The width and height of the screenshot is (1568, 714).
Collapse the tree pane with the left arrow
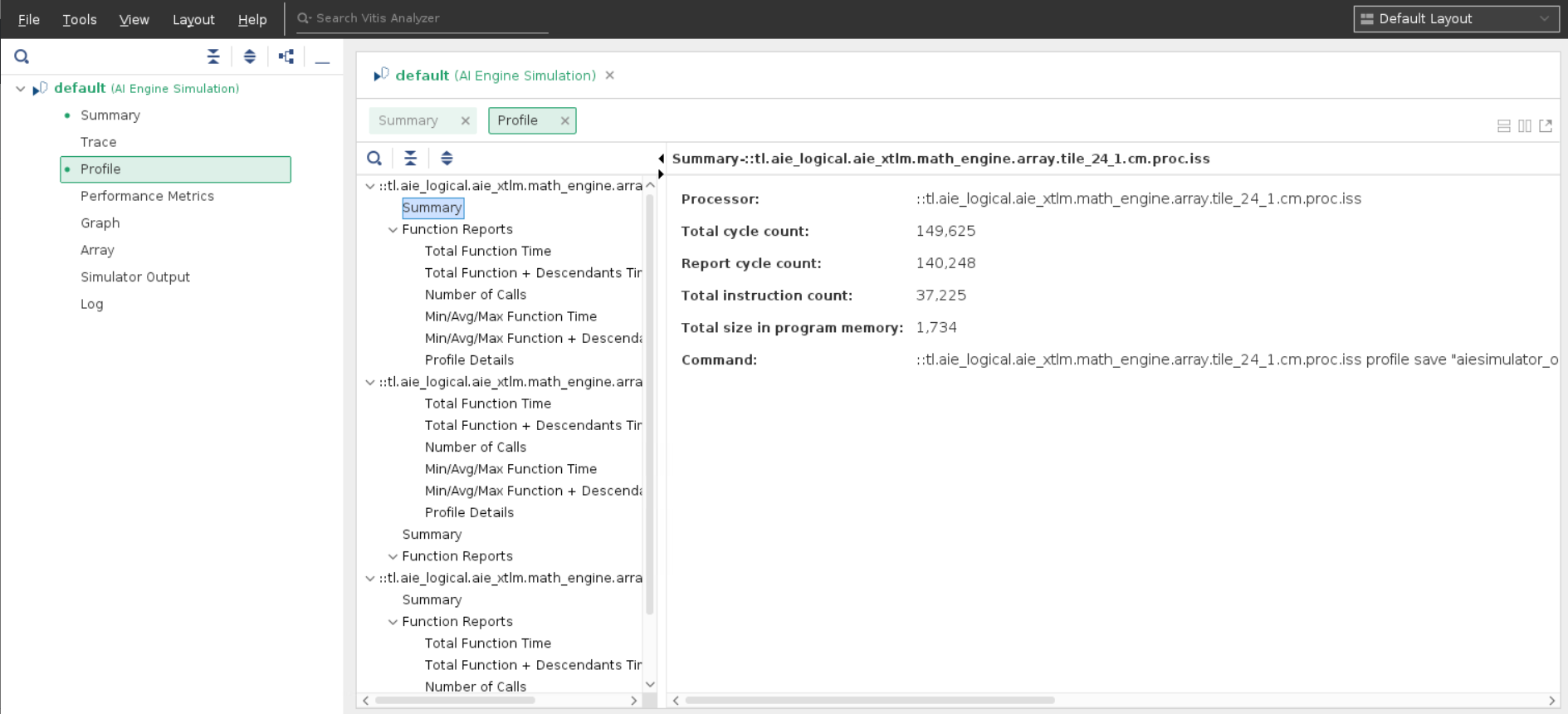[x=661, y=159]
